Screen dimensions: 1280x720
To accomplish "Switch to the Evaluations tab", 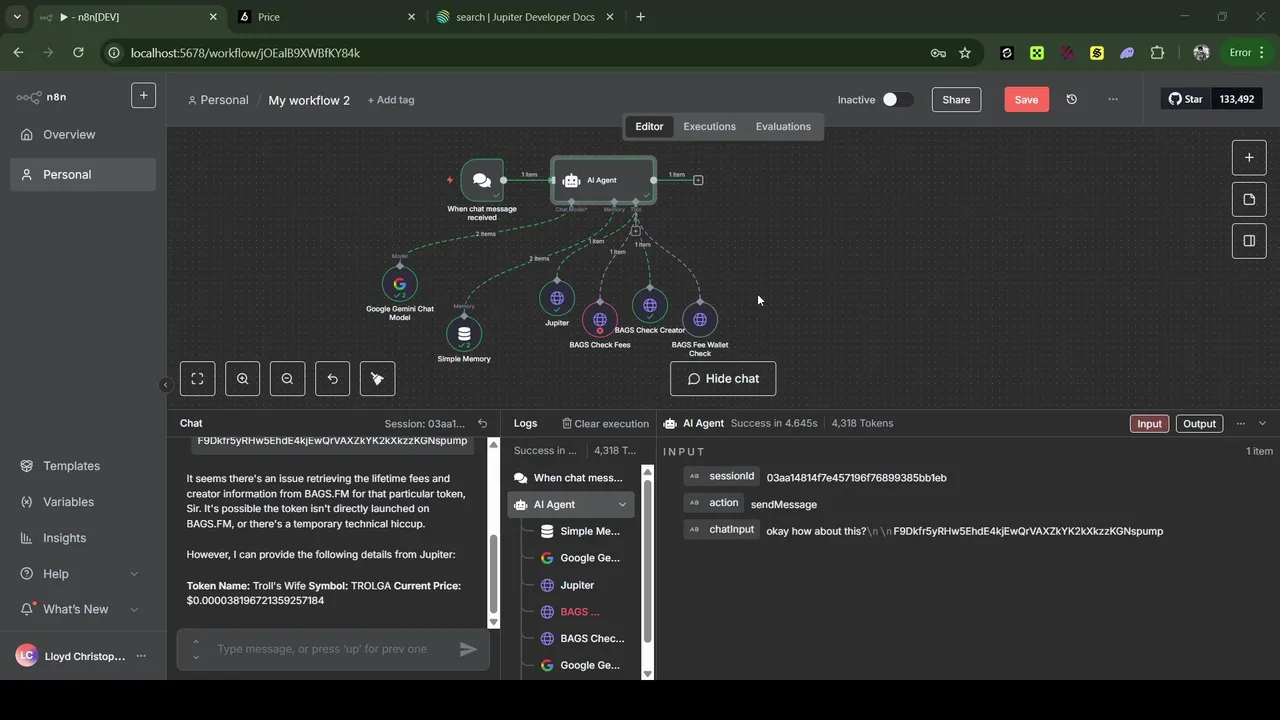I will (x=783, y=127).
